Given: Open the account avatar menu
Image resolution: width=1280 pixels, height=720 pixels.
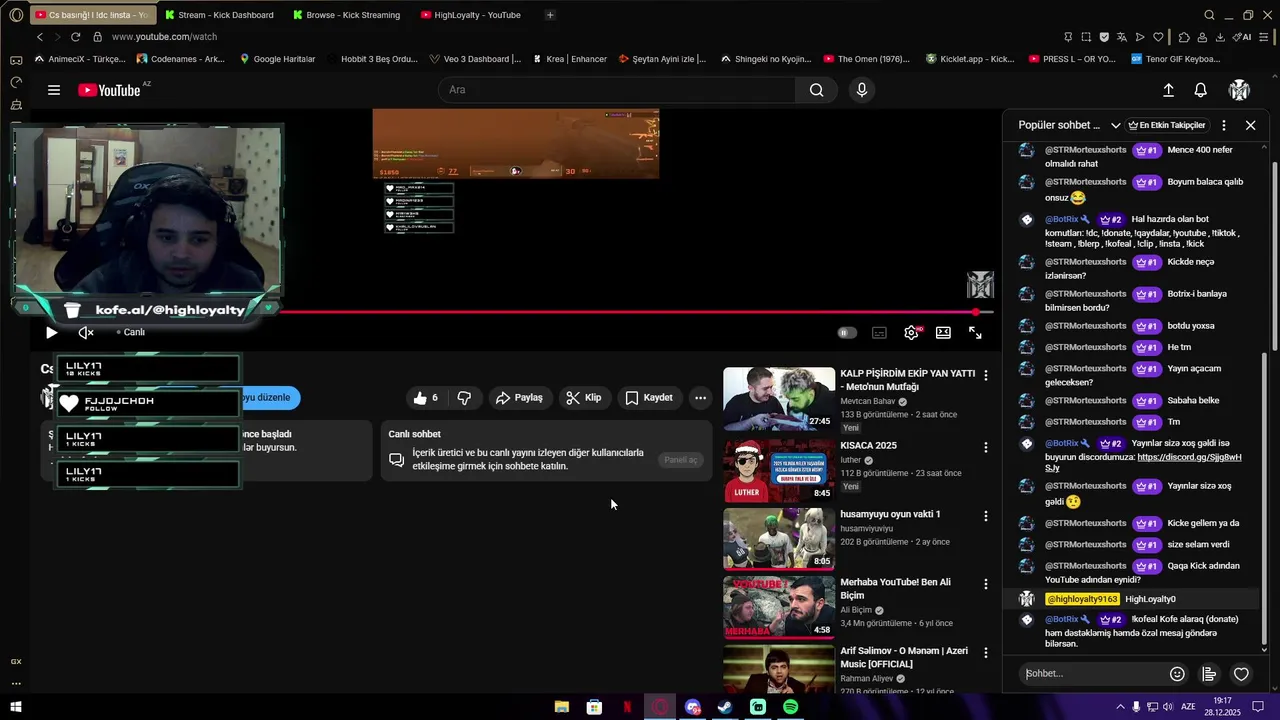Looking at the screenshot, I should point(1239,90).
